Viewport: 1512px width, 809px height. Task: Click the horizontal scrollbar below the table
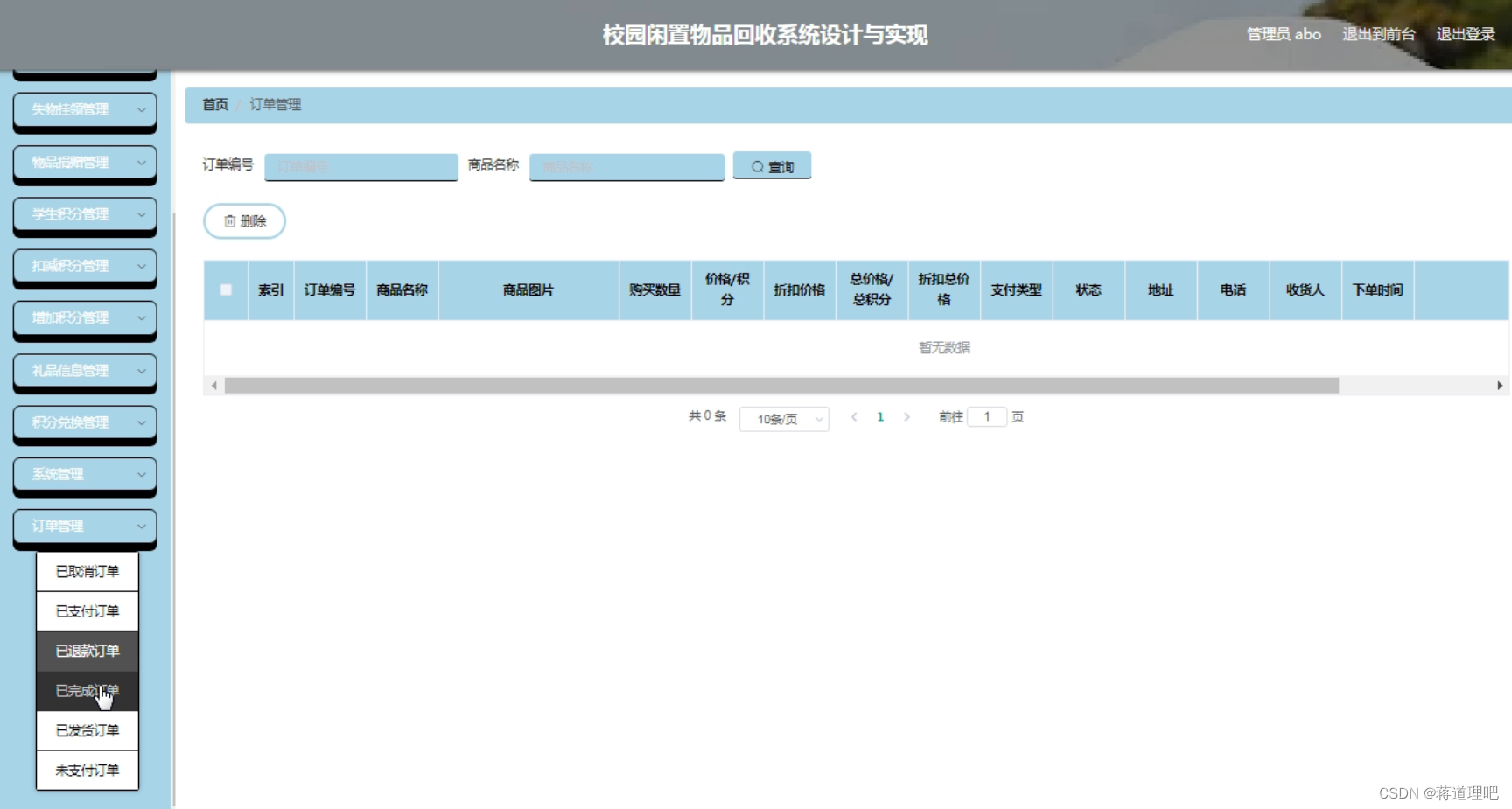click(x=779, y=385)
